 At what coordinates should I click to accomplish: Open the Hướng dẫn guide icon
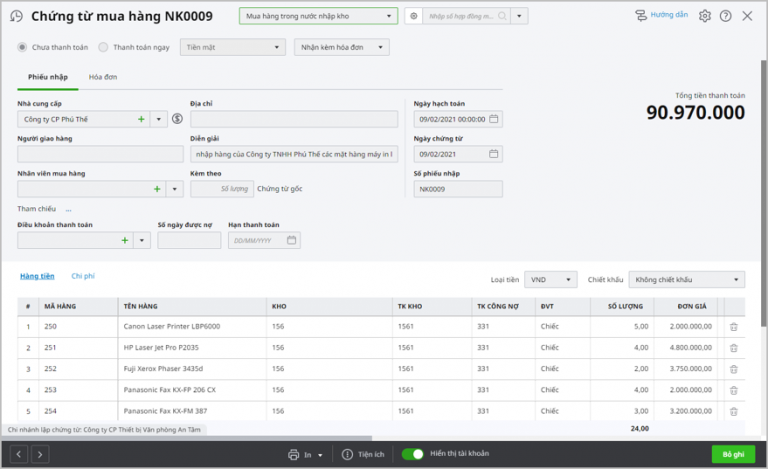pos(641,16)
